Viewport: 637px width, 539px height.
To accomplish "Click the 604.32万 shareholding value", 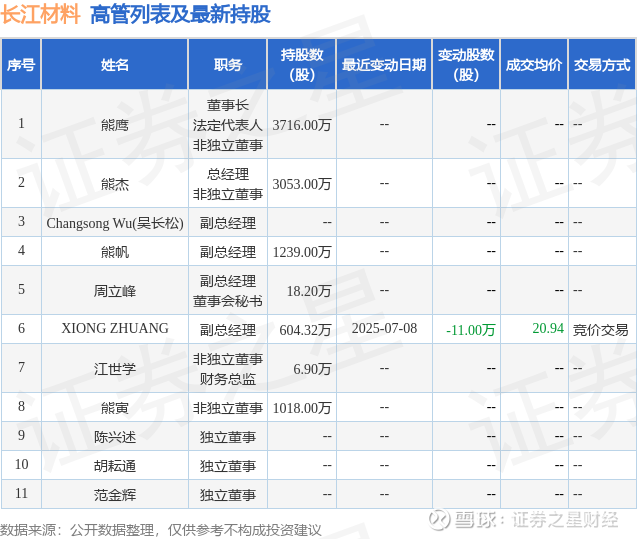I will 305,330.
